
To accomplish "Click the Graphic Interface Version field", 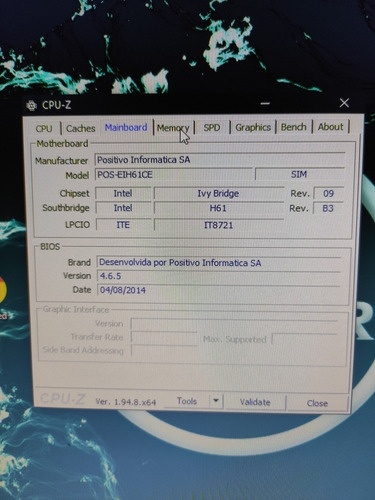I will tap(234, 324).
